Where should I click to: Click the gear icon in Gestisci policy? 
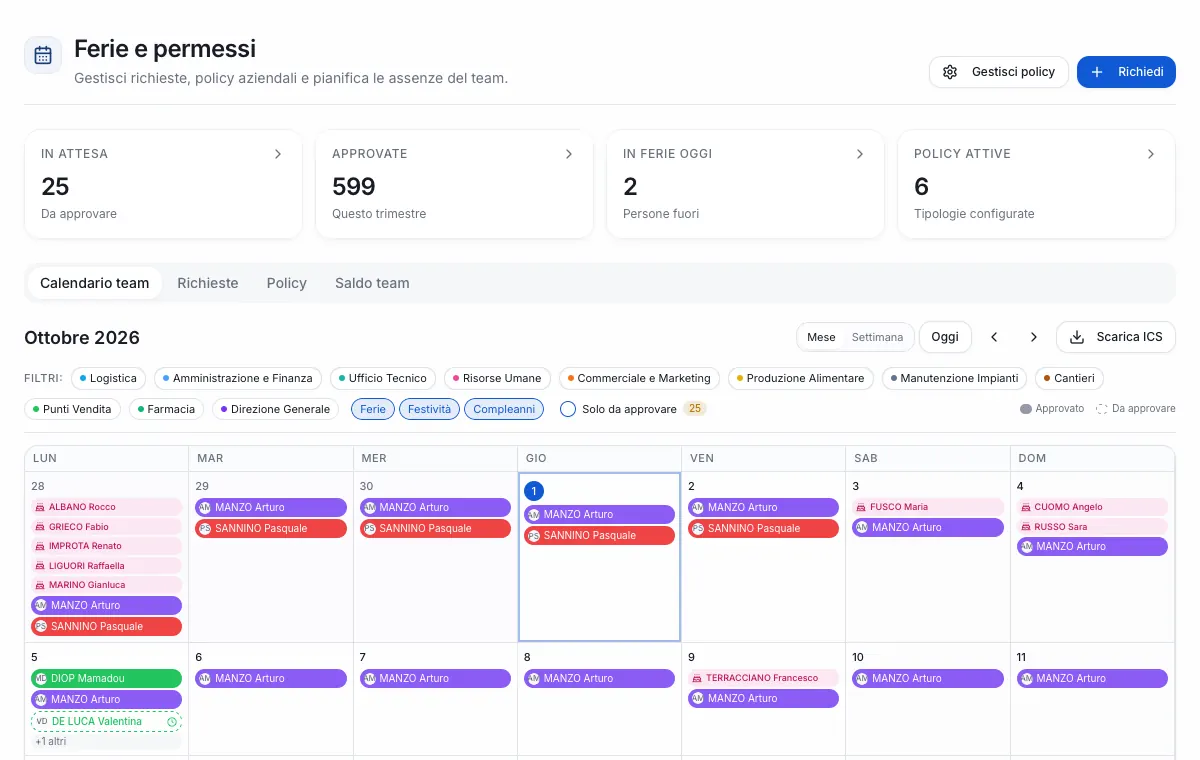[x=950, y=72]
